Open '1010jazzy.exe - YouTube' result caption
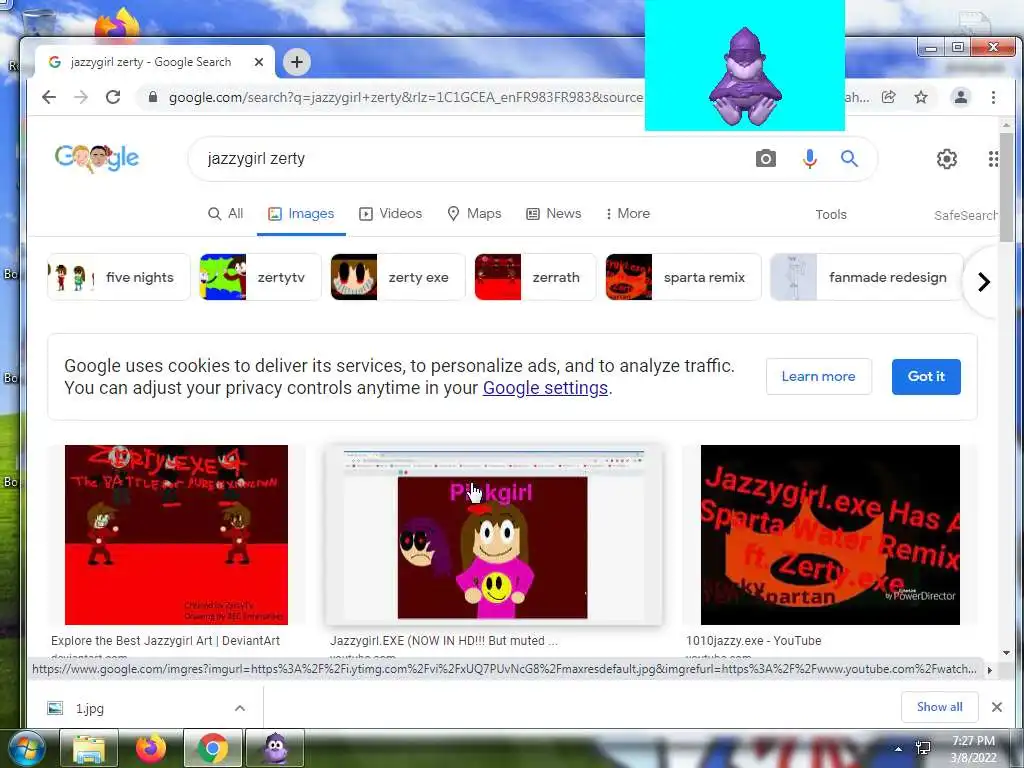1024x768 pixels. click(x=754, y=641)
